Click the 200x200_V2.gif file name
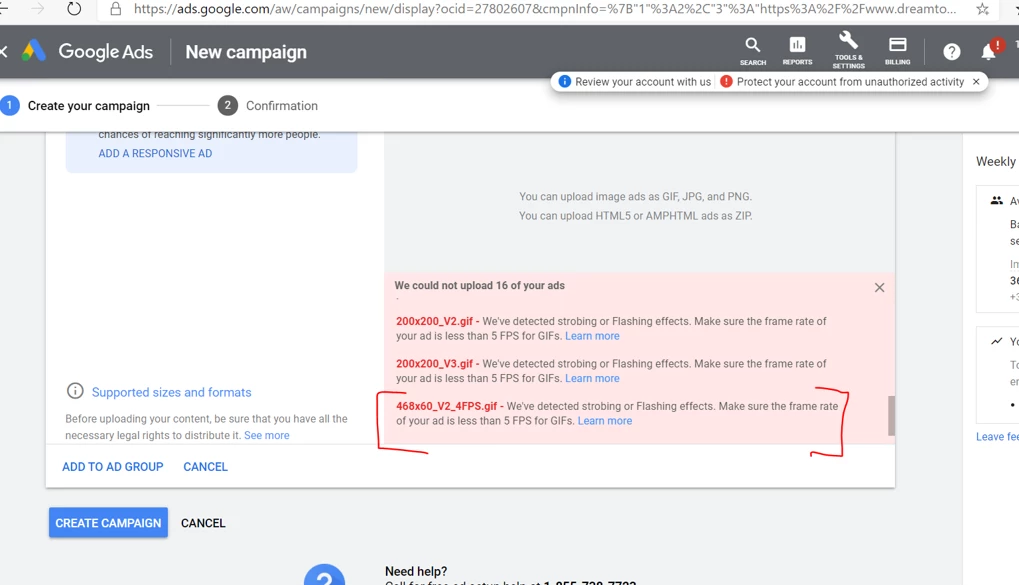This screenshot has width=1019, height=586. click(434, 321)
